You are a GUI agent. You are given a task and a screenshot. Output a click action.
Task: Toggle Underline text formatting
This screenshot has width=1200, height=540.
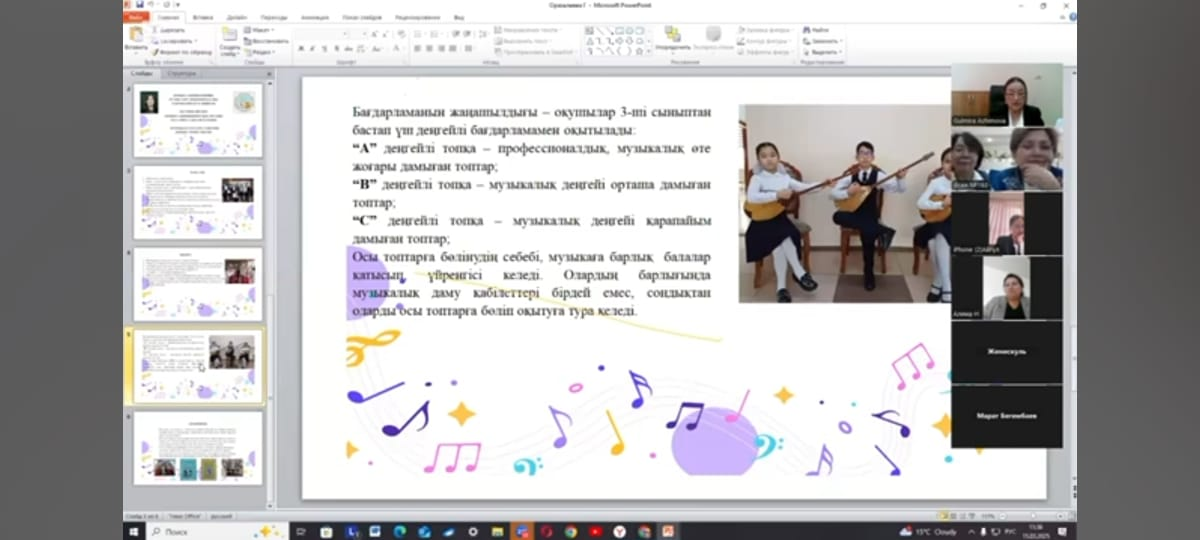323,48
